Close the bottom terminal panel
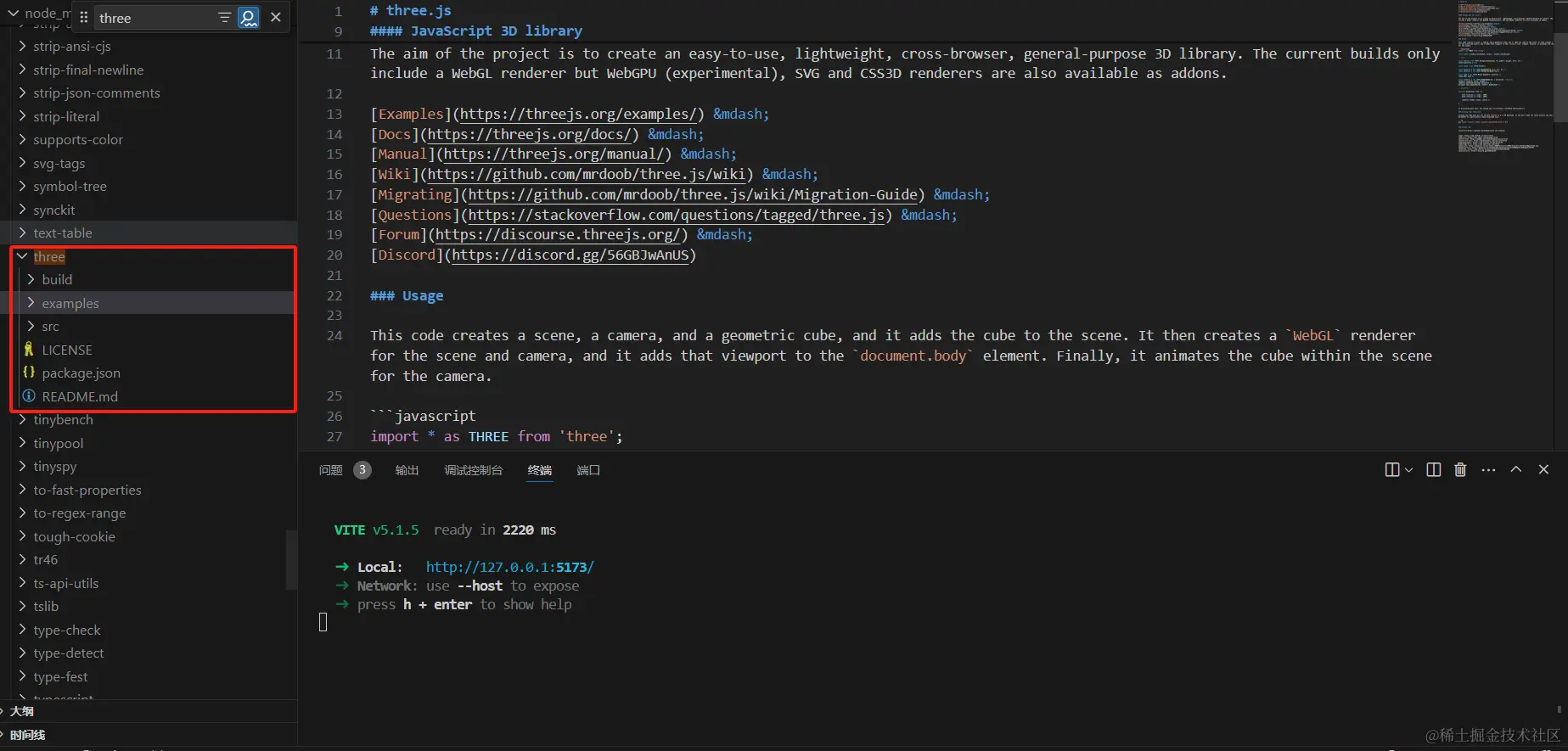This screenshot has width=1568, height=751. [1543, 469]
